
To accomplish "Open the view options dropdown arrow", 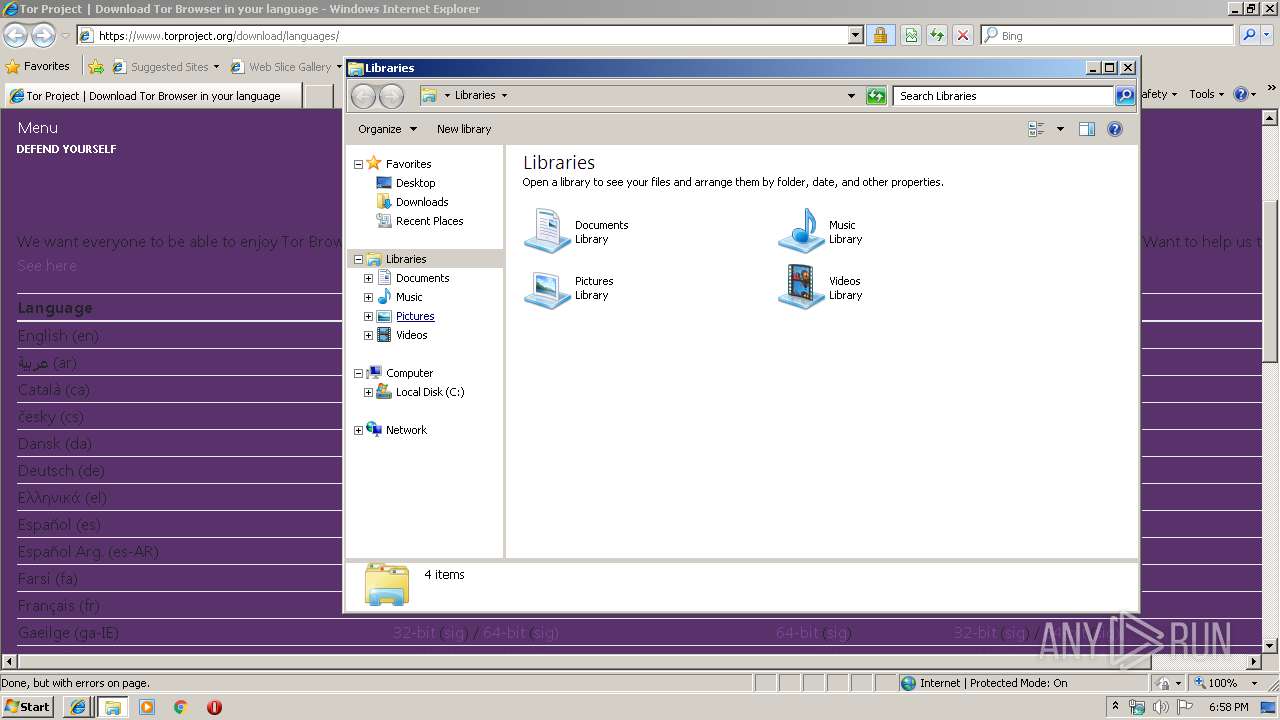I will point(1060,129).
